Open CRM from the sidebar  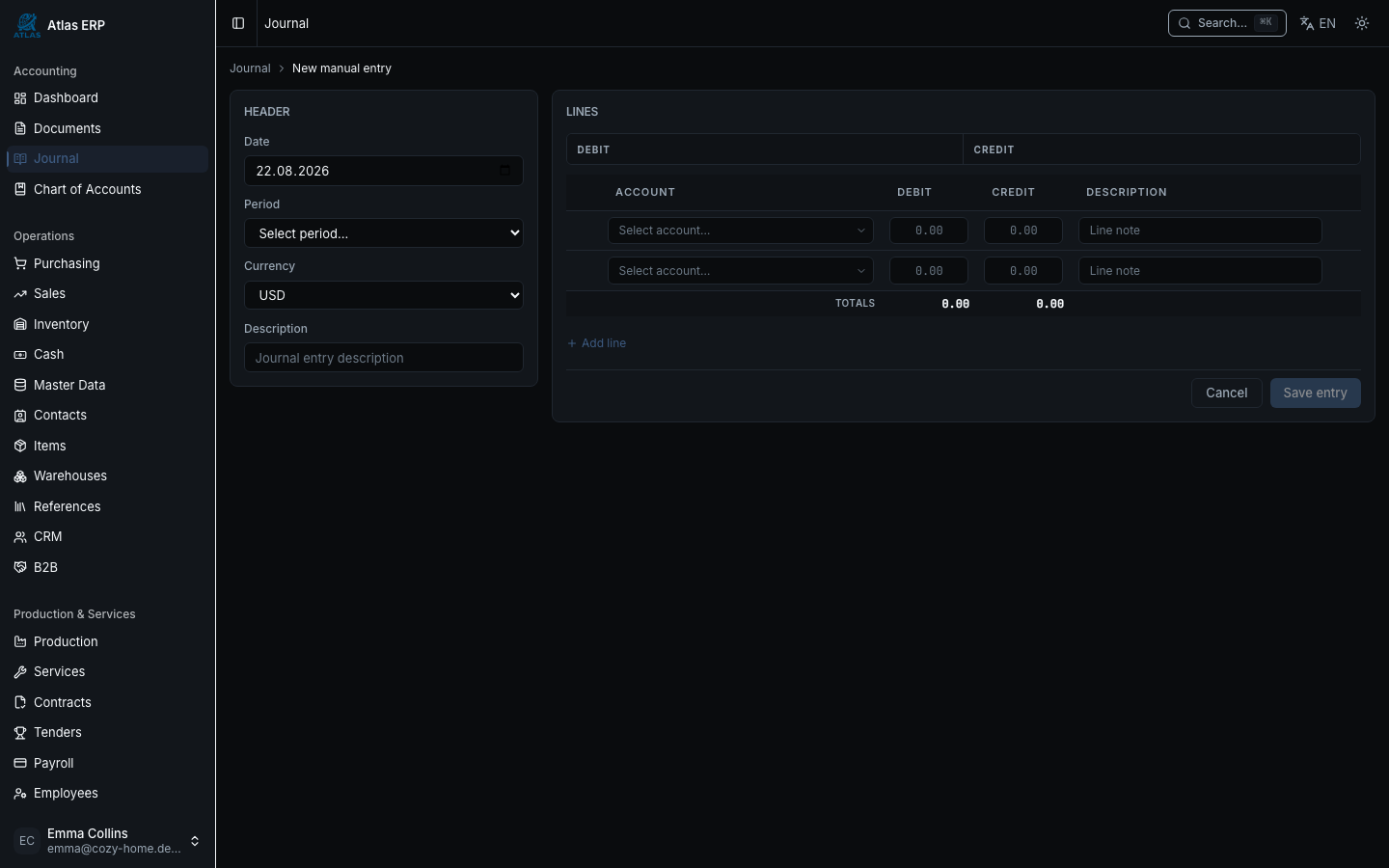107,537
